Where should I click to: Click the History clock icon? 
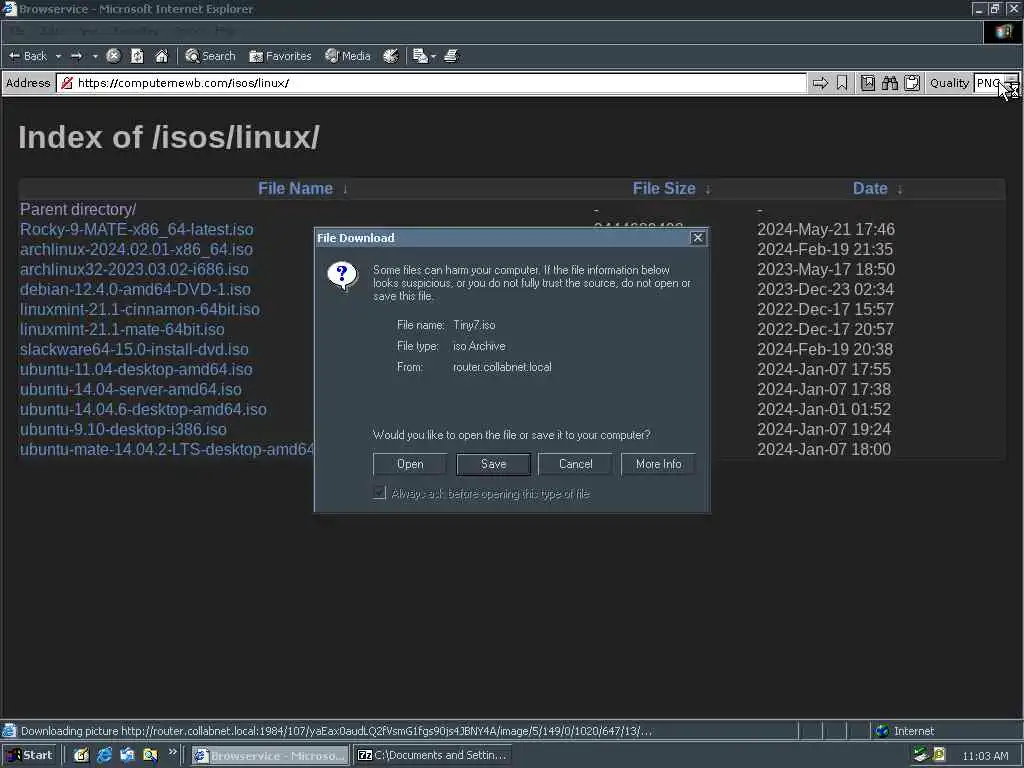(x=391, y=56)
